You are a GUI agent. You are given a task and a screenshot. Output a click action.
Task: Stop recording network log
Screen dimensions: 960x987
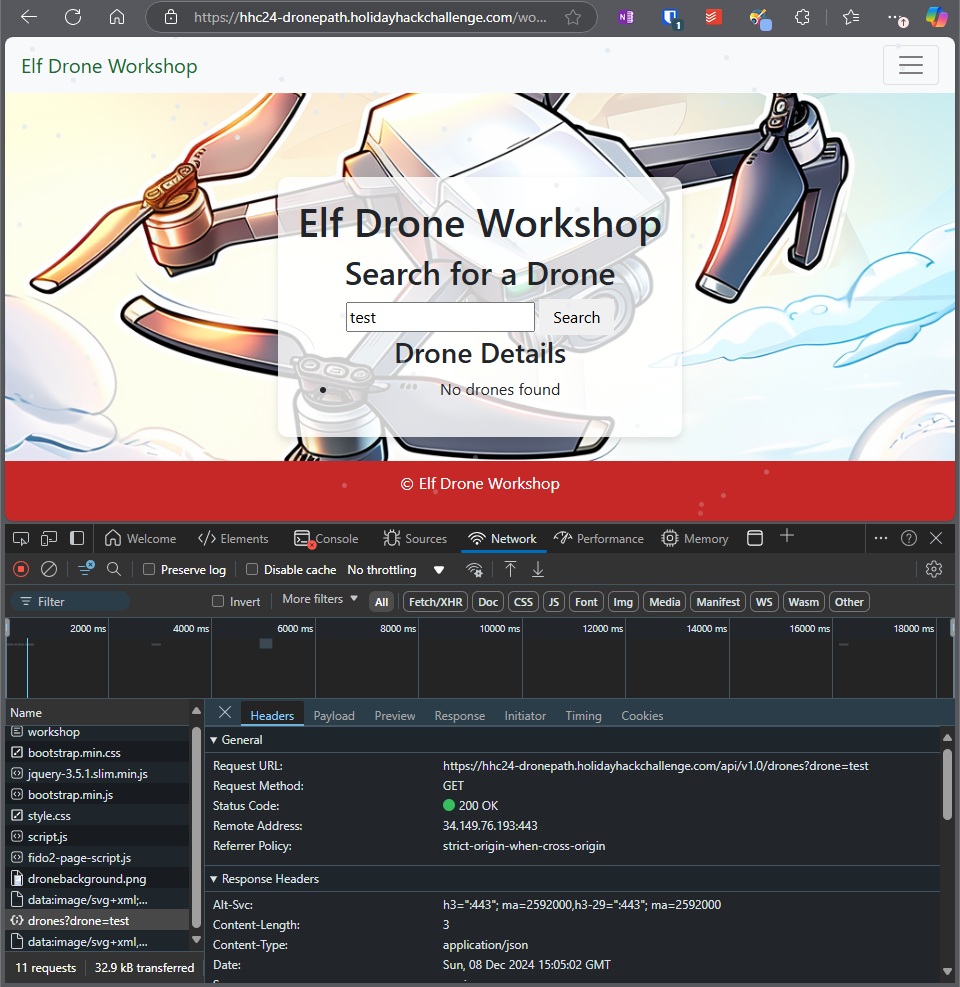21,569
